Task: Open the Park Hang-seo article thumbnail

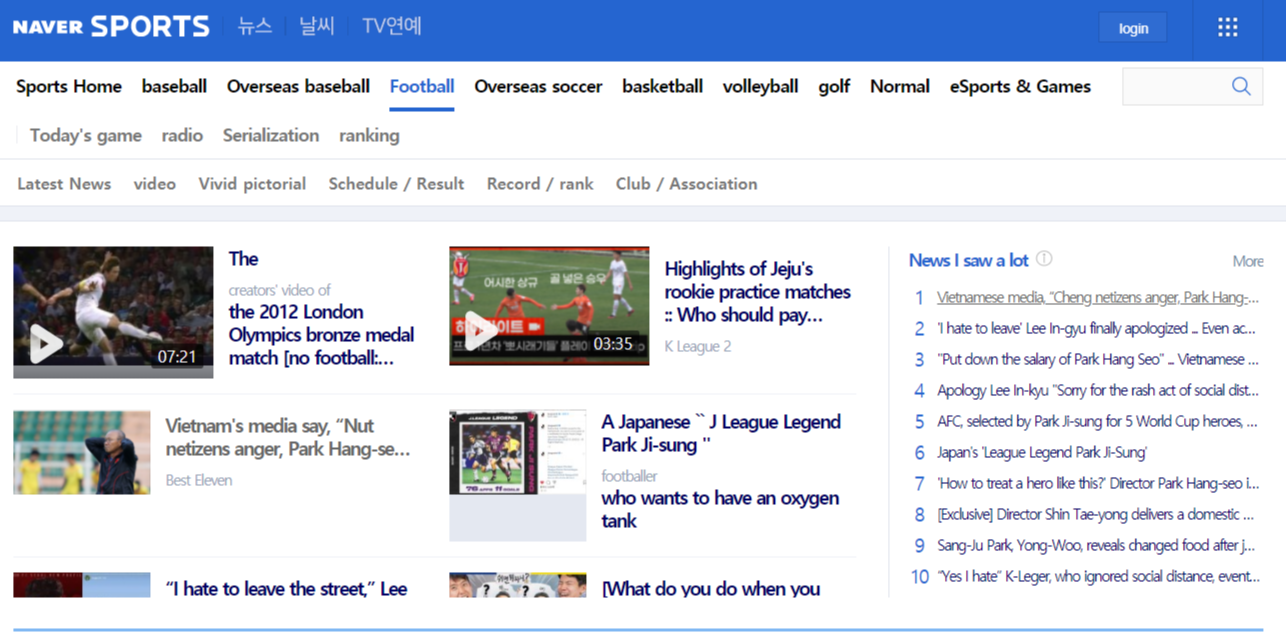Action: (x=82, y=453)
